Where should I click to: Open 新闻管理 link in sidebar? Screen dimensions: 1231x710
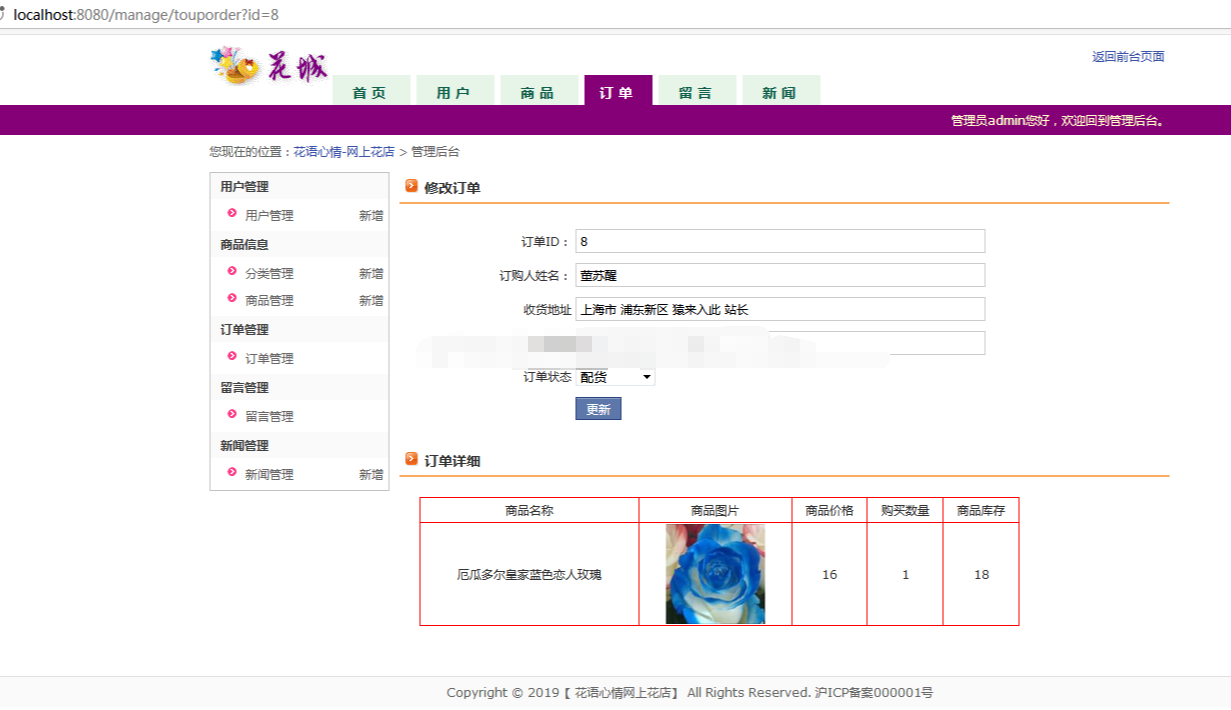[x=269, y=474]
